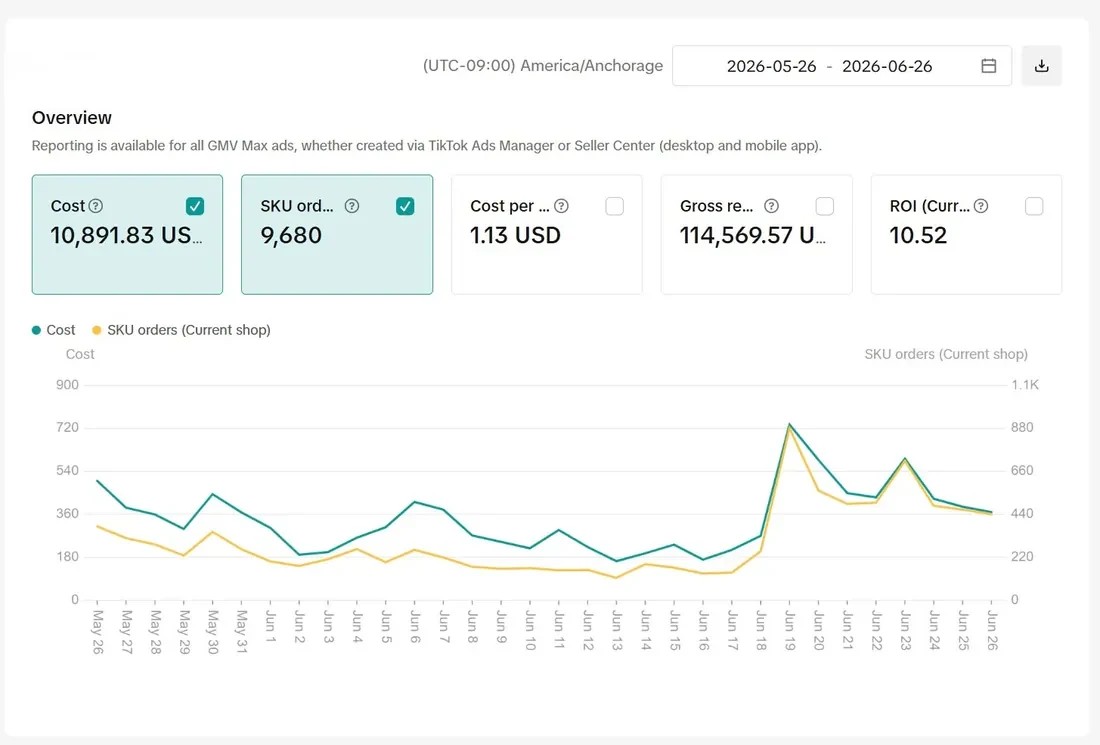Open the calendar icon in date range
Screen dimensions: 1100x745
coord(988,66)
